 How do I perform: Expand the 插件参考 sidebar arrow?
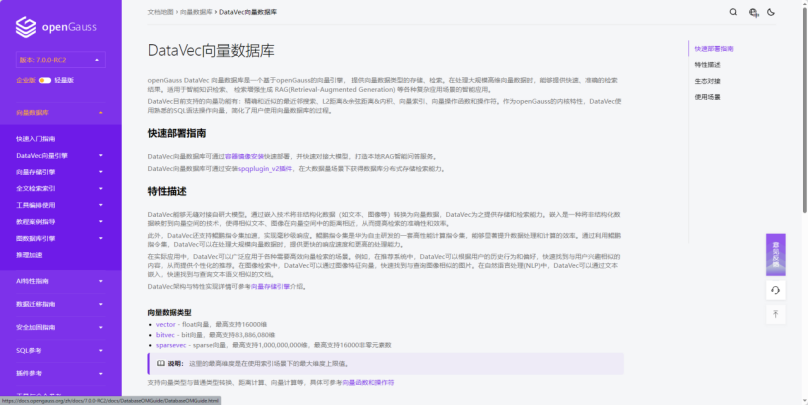100,374
